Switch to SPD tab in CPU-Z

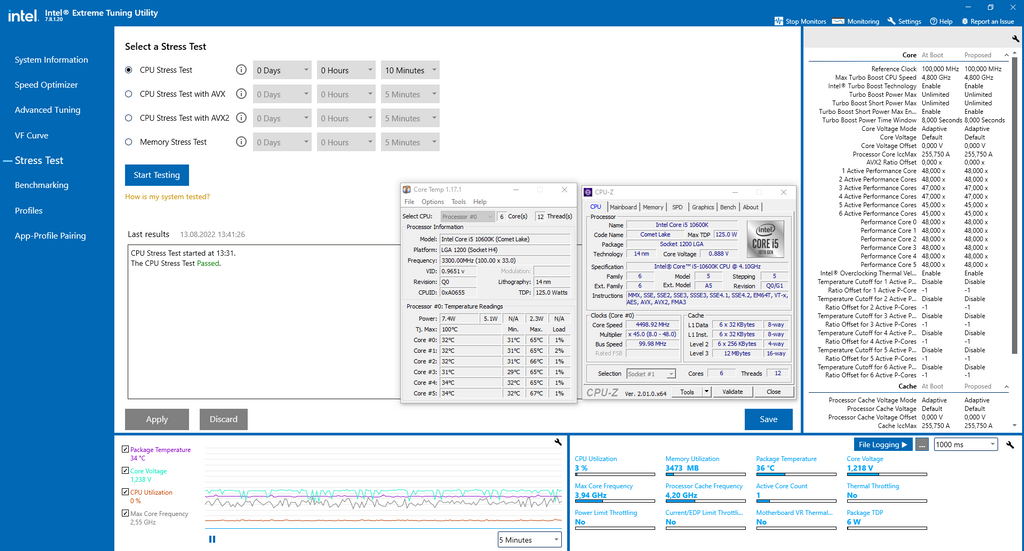click(677, 207)
